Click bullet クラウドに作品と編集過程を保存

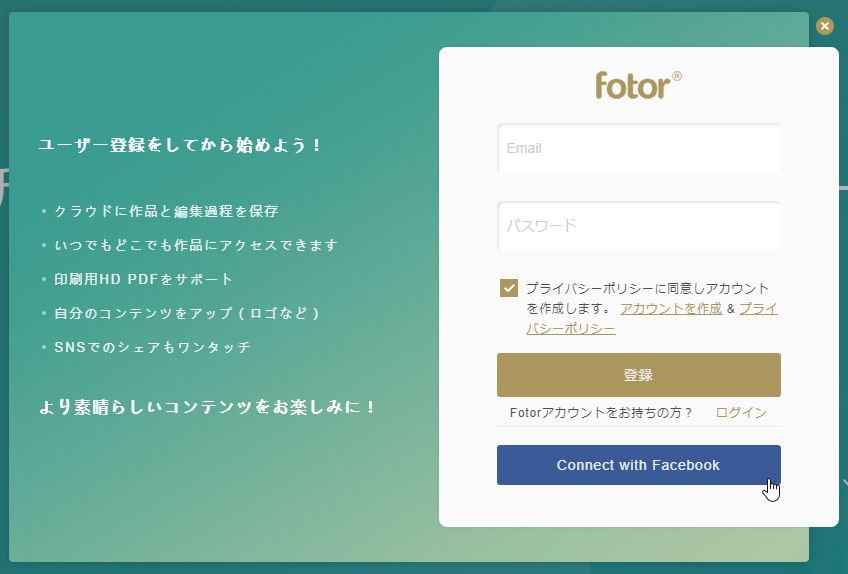(166, 211)
